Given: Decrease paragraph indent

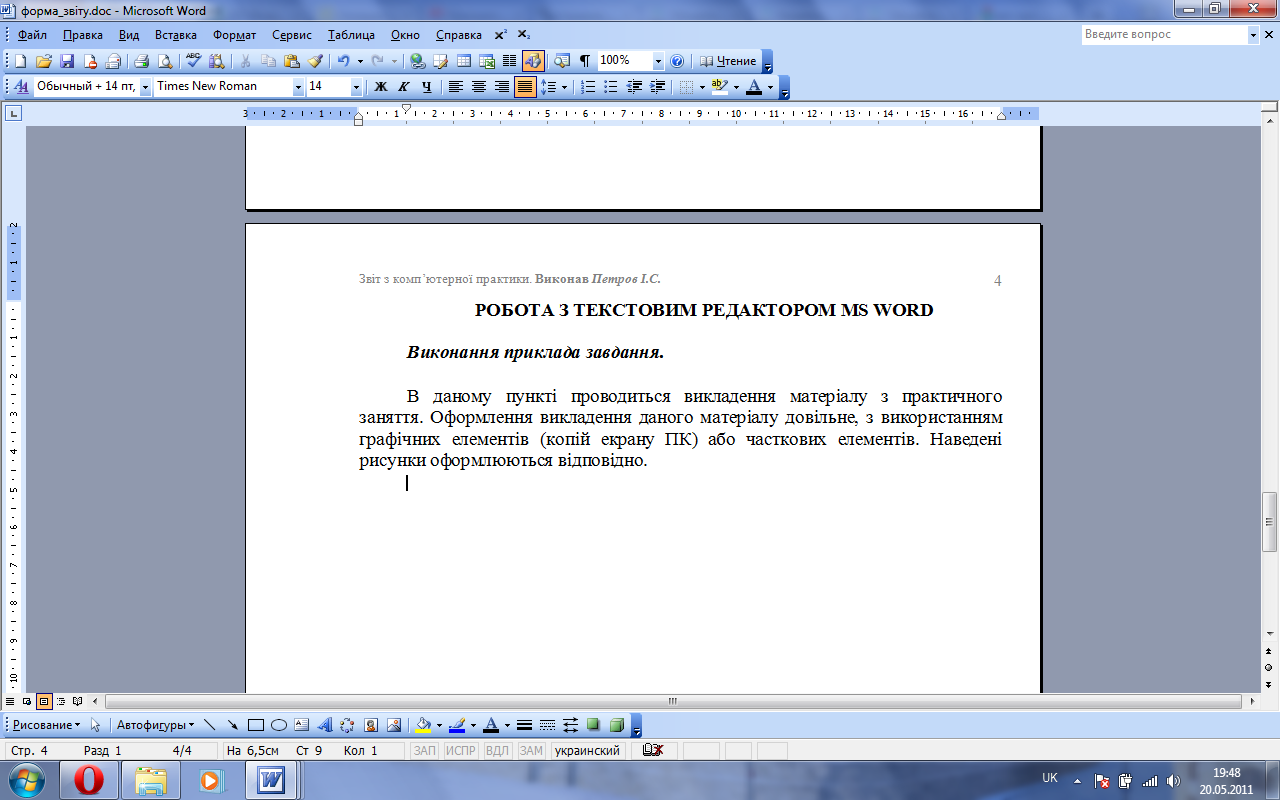Looking at the screenshot, I should pyautogui.click(x=634, y=87).
